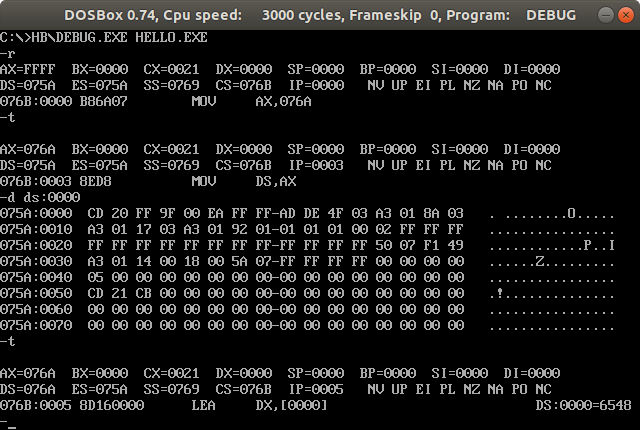The width and height of the screenshot is (640, 430).
Task: Click the HELLO.EXE argument on the command line
Action: point(171,38)
